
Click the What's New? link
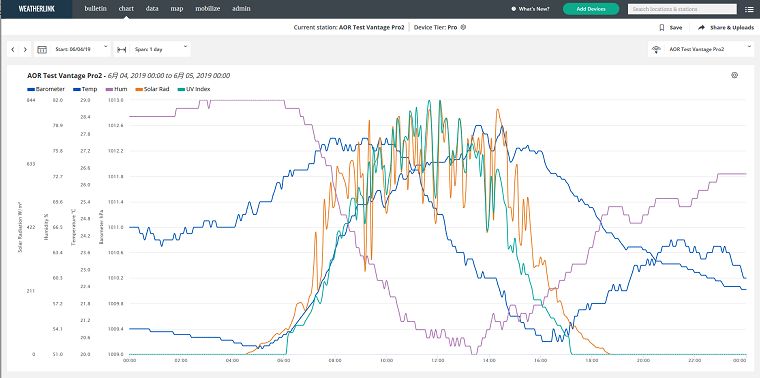pyautogui.click(x=534, y=9)
